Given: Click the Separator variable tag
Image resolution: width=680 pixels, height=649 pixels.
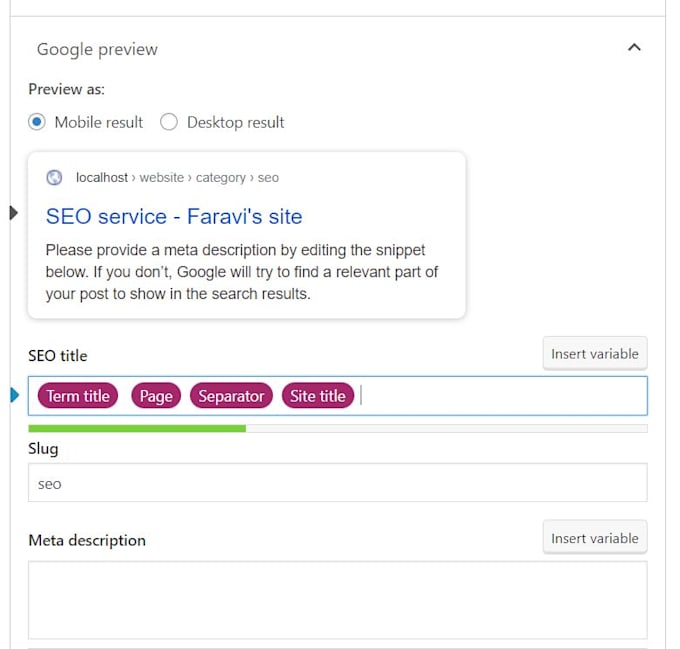Looking at the screenshot, I should point(231,396).
